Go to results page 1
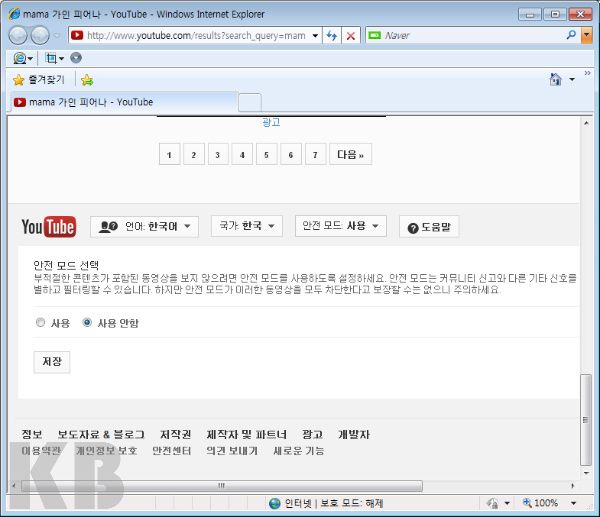 pos(169,154)
